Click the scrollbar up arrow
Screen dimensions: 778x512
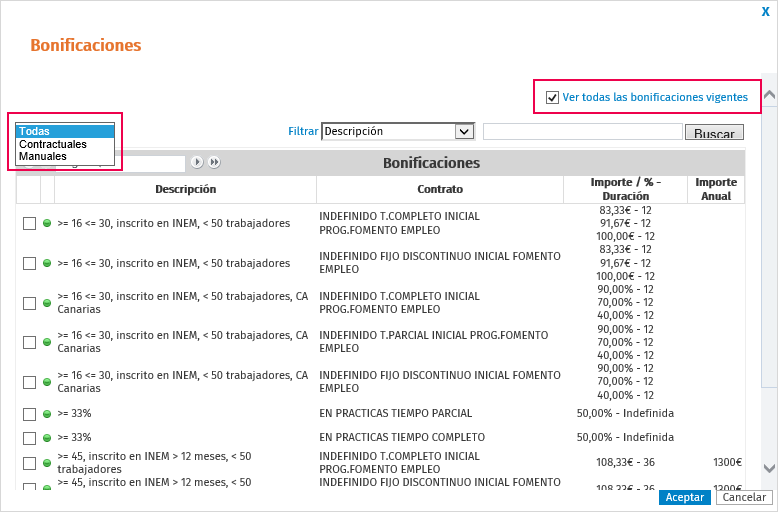pyautogui.click(x=769, y=94)
